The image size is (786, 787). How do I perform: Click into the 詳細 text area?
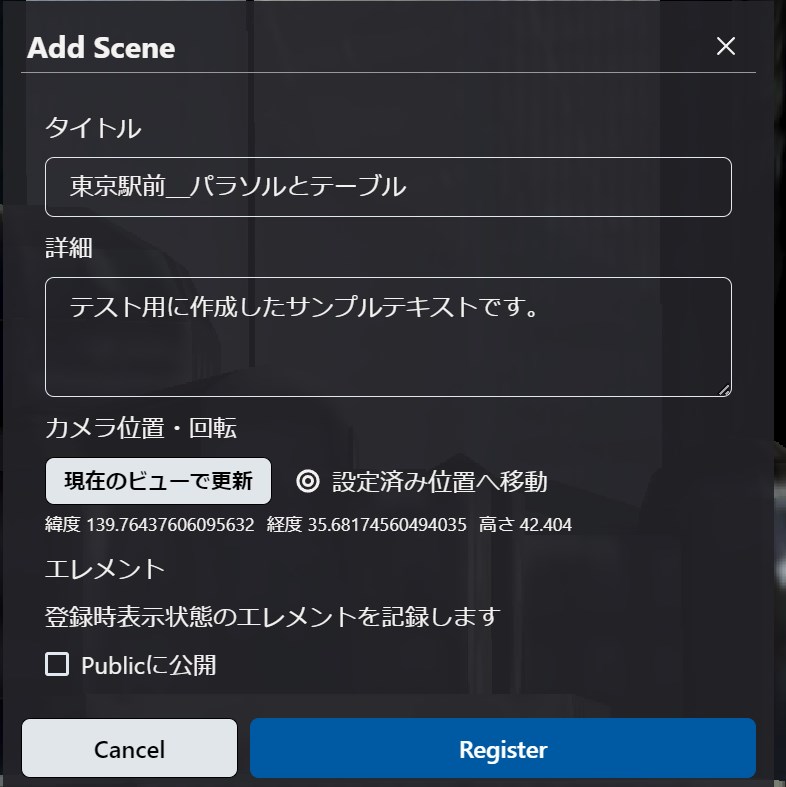coord(388,337)
